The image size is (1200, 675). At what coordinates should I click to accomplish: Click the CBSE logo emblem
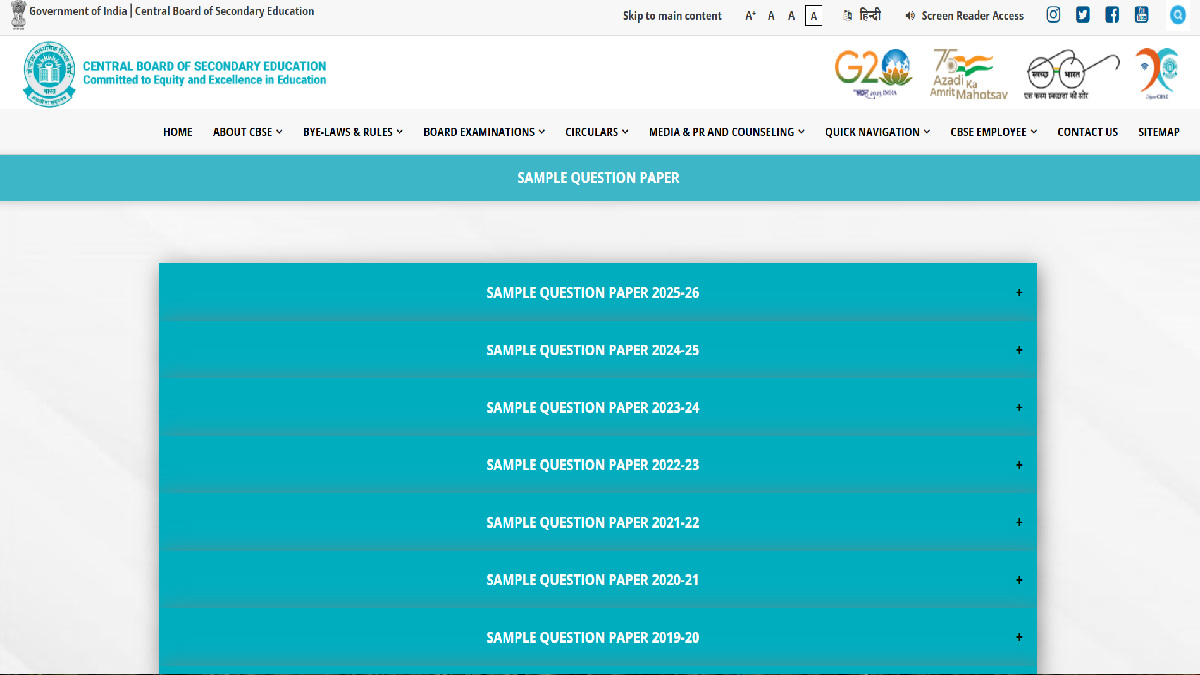click(x=49, y=74)
